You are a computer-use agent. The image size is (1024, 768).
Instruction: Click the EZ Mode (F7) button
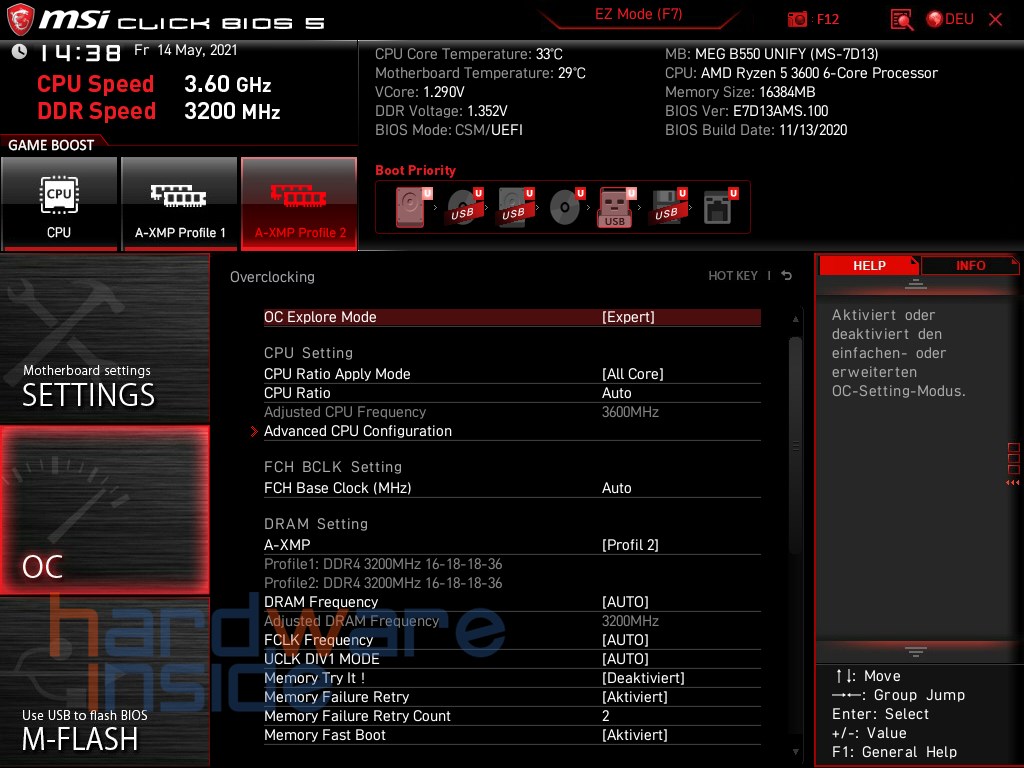pyautogui.click(x=639, y=15)
